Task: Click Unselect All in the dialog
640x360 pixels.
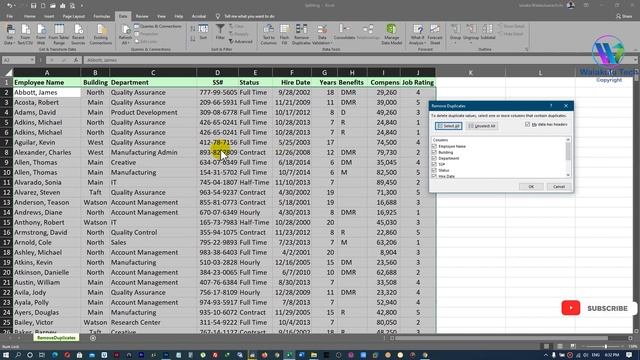Action: click(482, 126)
